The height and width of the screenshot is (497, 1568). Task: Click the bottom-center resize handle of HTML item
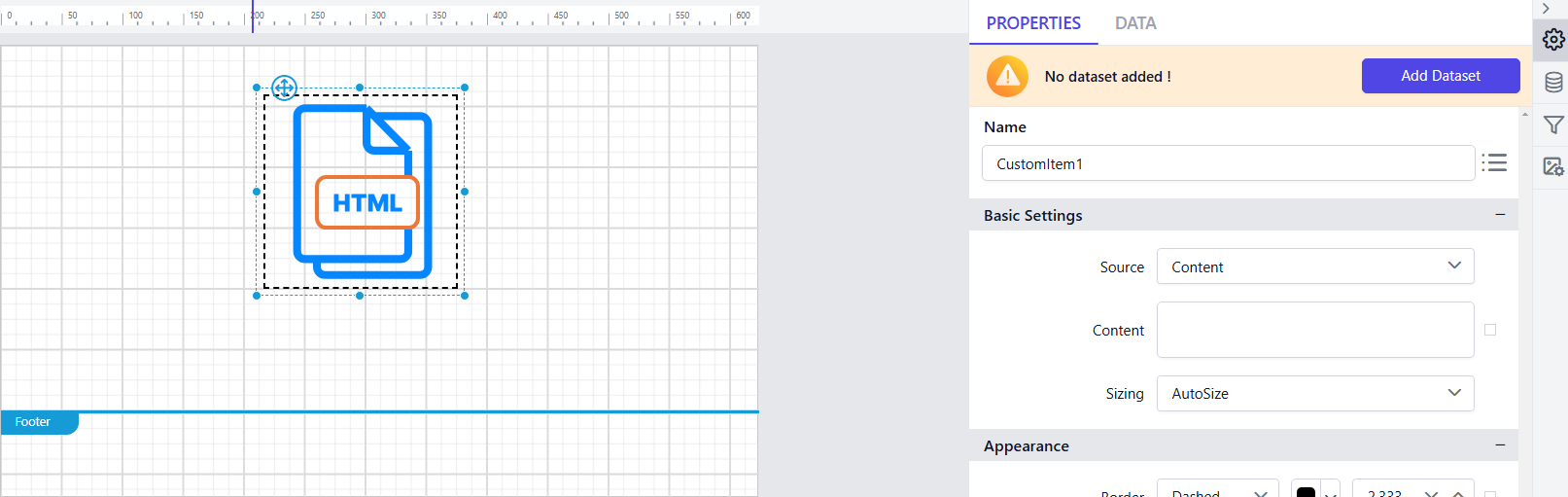[x=360, y=296]
